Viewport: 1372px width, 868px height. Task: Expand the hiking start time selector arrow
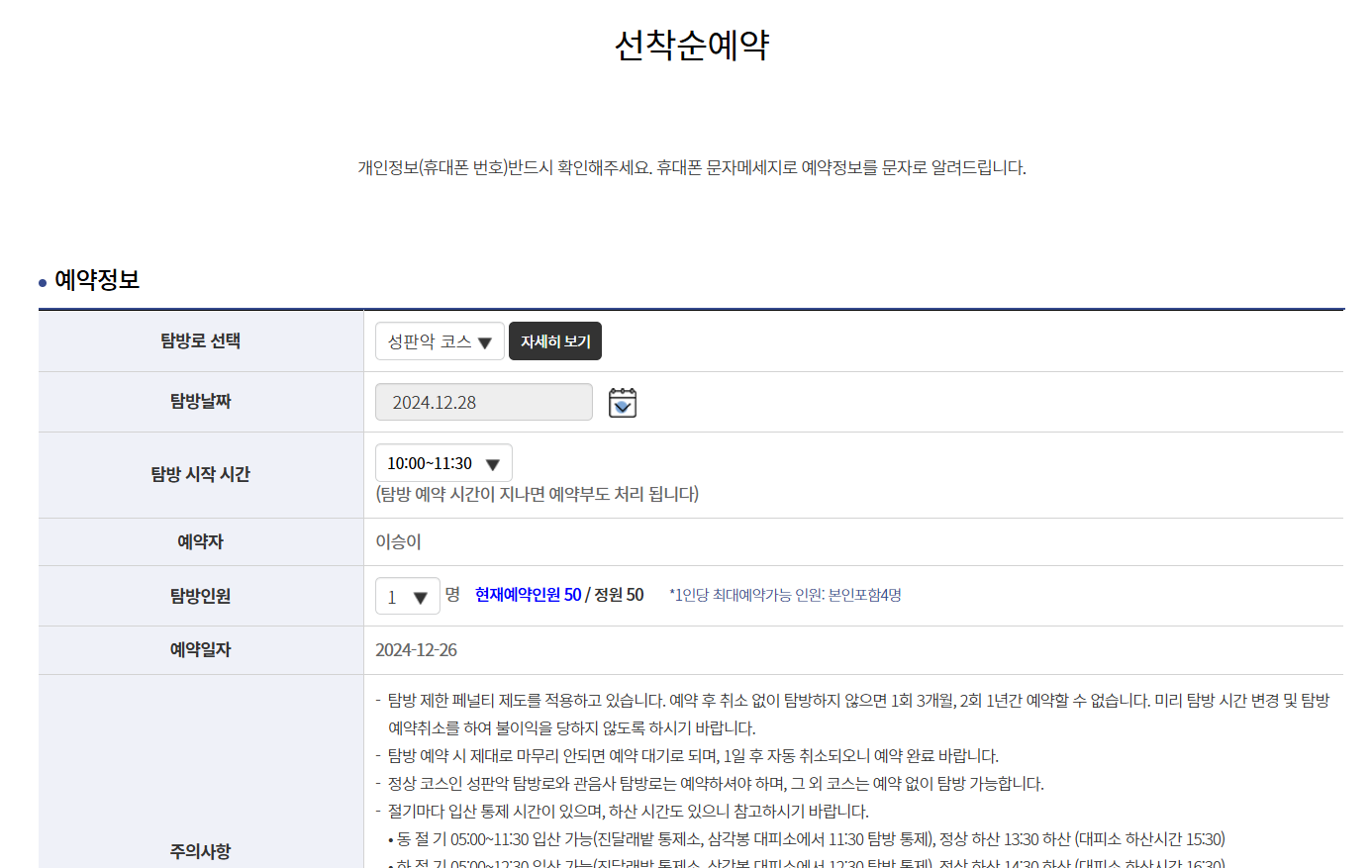pyautogui.click(x=493, y=462)
